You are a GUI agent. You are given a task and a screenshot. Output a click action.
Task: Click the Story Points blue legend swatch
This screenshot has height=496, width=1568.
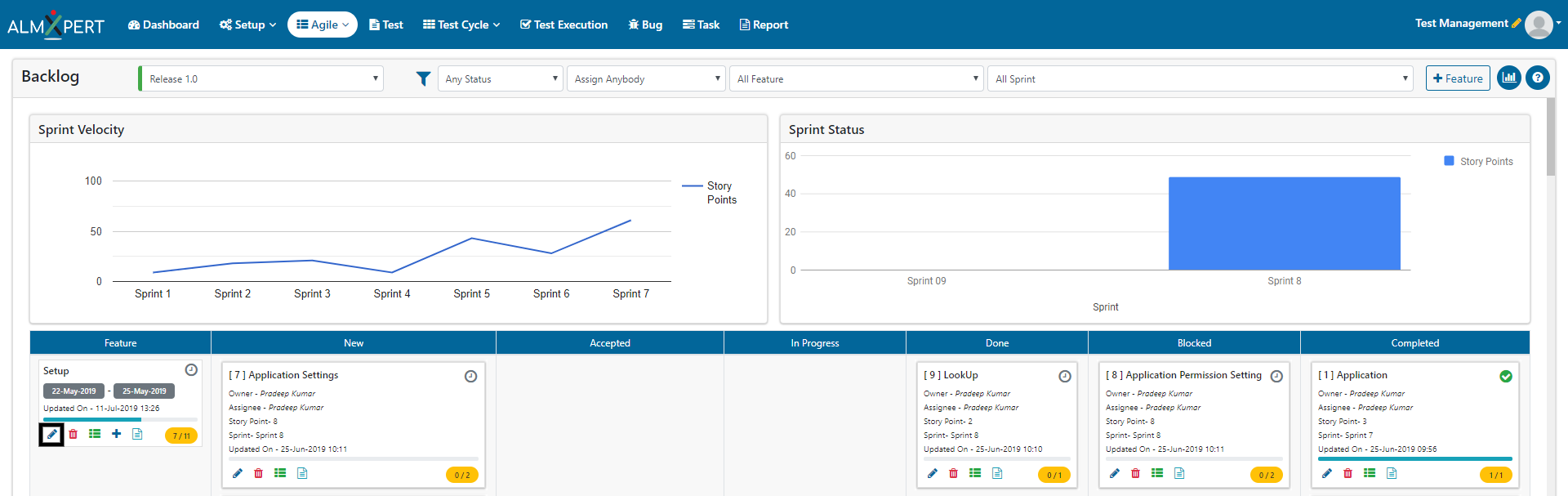click(1449, 161)
